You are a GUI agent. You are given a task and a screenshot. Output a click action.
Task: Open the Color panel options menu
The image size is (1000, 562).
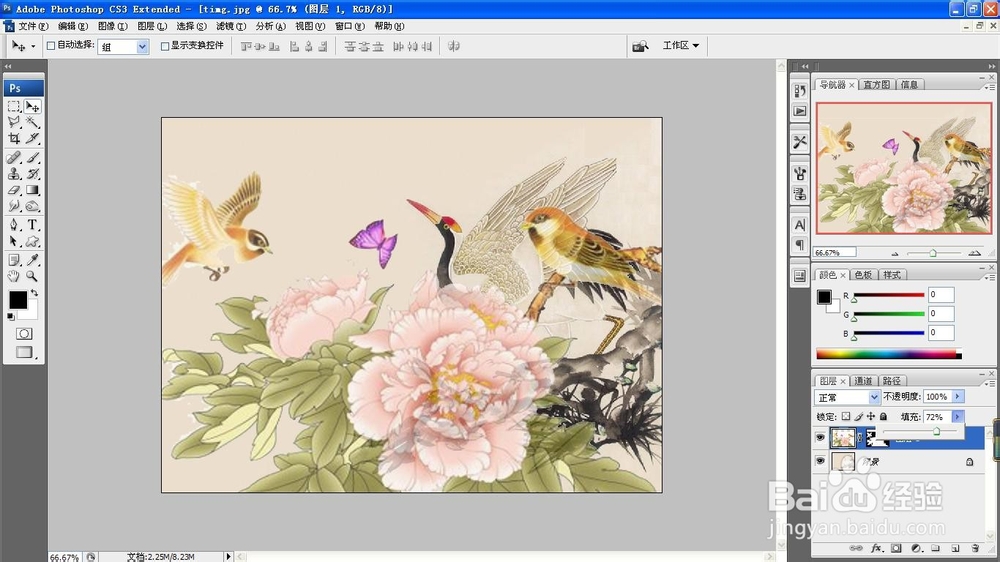point(990,277)
